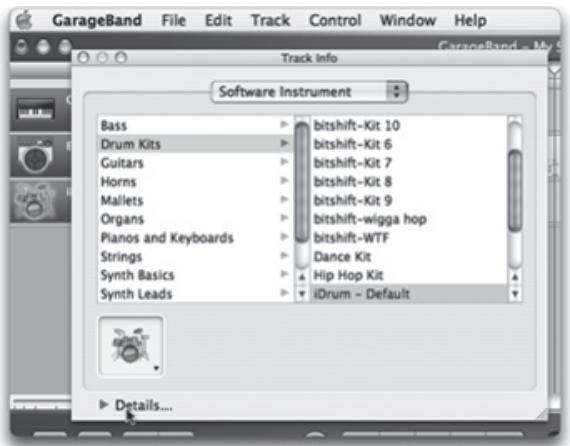Choose the bitshift-wigga hop preset
Viewport: 570px width, 446px height.
click(x=409, y=219)
